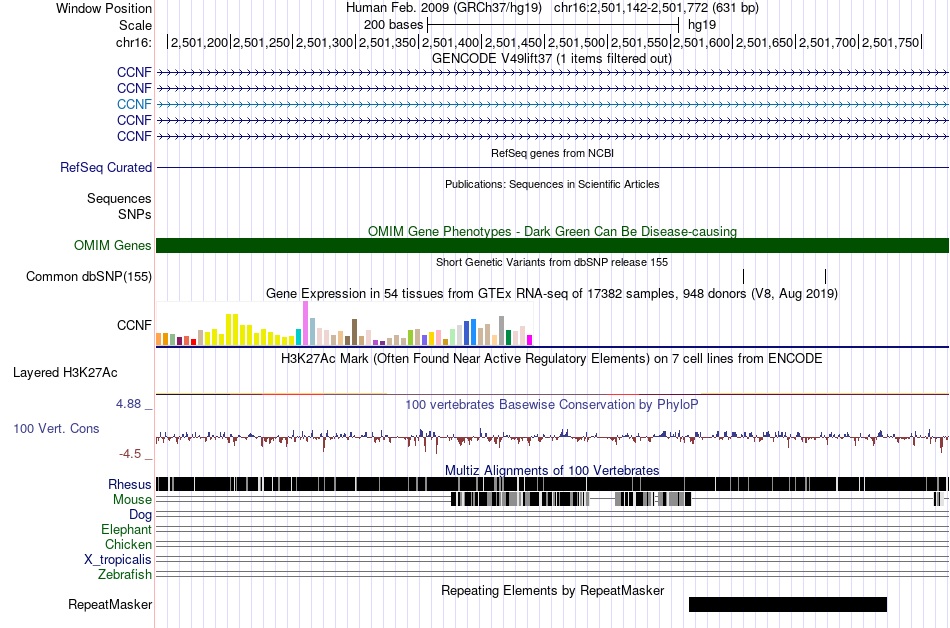Click the light blue CCNF transcript label
The width and height of the screenshot is (950, 628).
pyautogui.click(x=134, y=104)
